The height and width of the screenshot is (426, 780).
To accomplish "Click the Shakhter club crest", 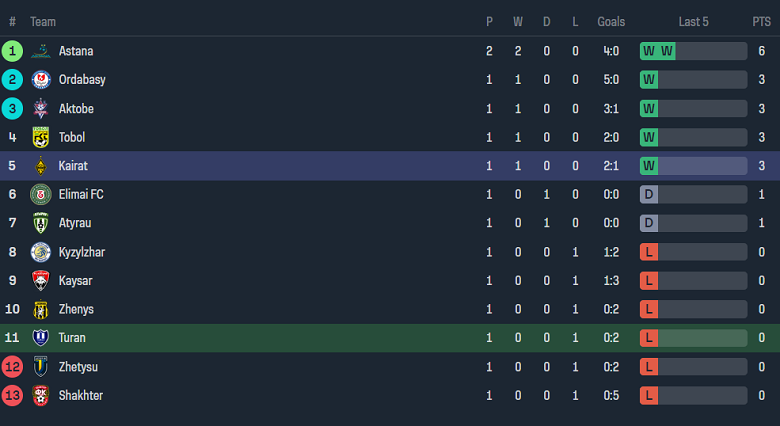I will coord(41,396).
